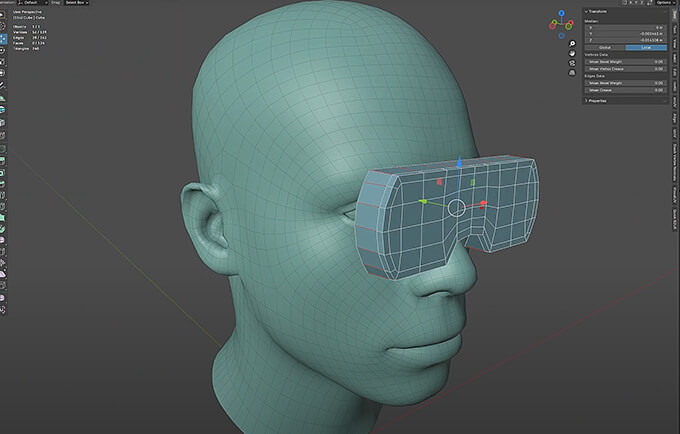
Task: Open the Options dropdown
Action: pos(662,4)
